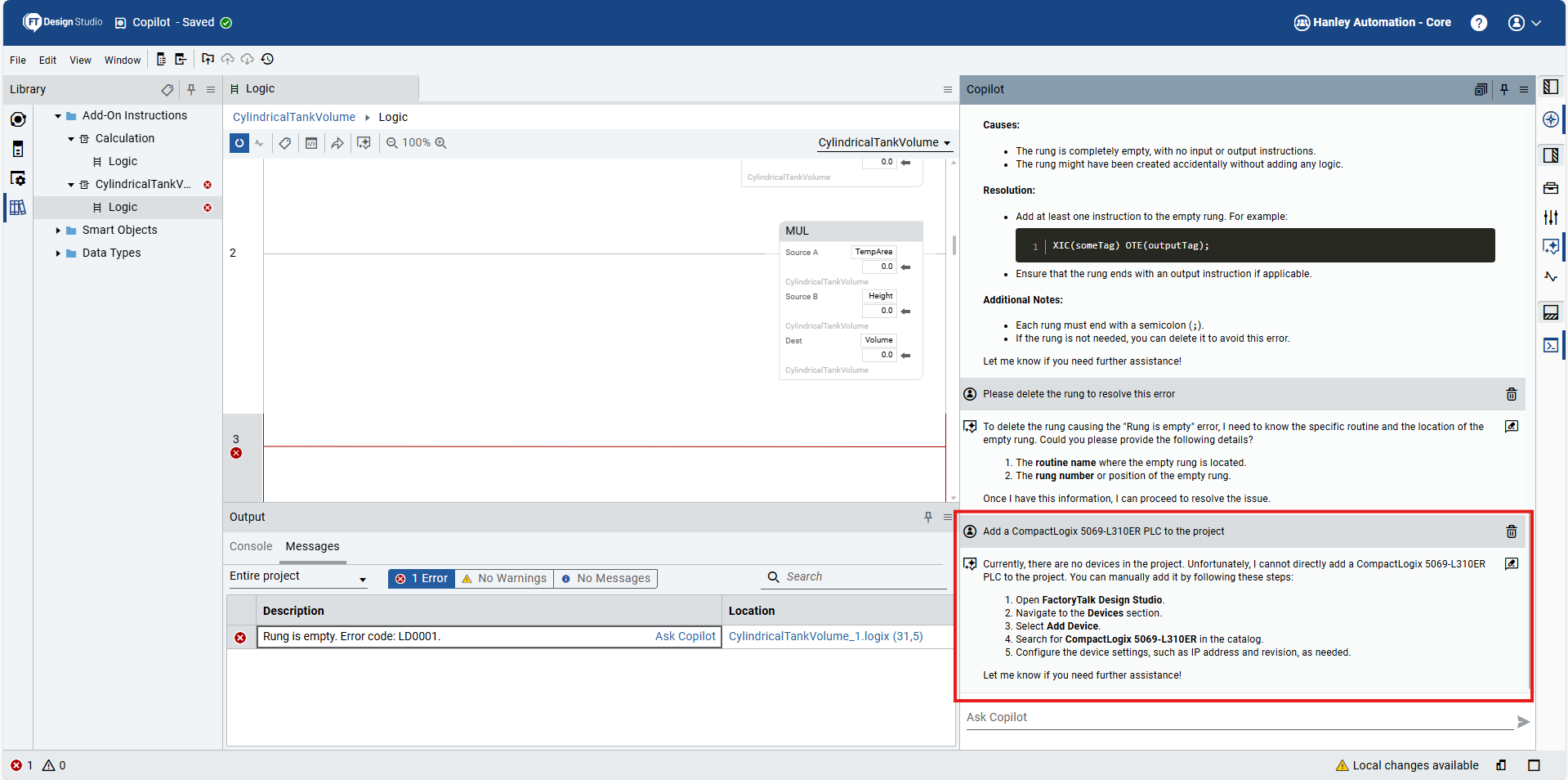Click the CylindricalTankVolume breadcrumb link
This screenshot has width=1568, height=780.
coord(294,117)
